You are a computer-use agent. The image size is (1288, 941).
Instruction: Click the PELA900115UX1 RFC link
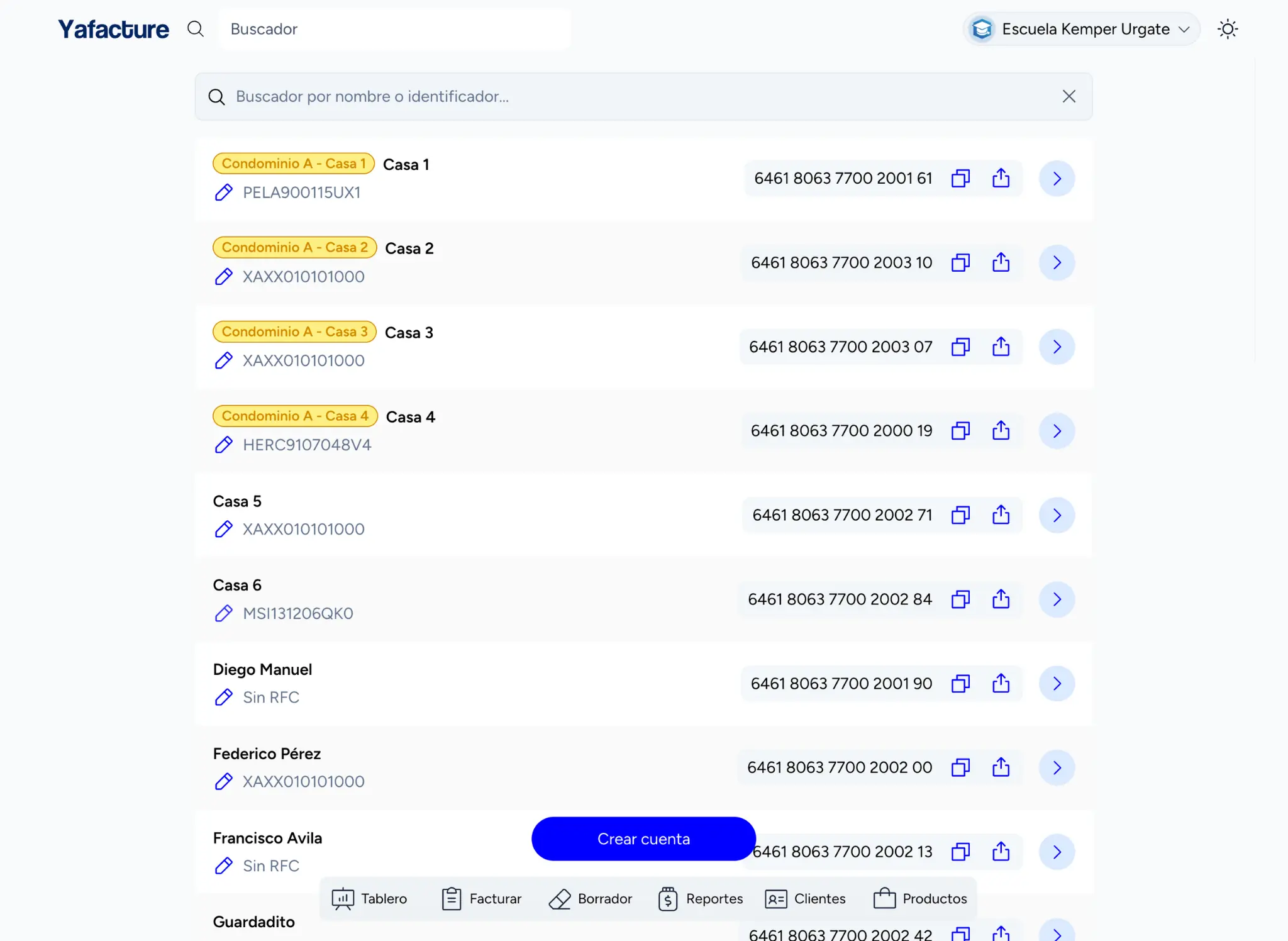[x=301, y=192]
